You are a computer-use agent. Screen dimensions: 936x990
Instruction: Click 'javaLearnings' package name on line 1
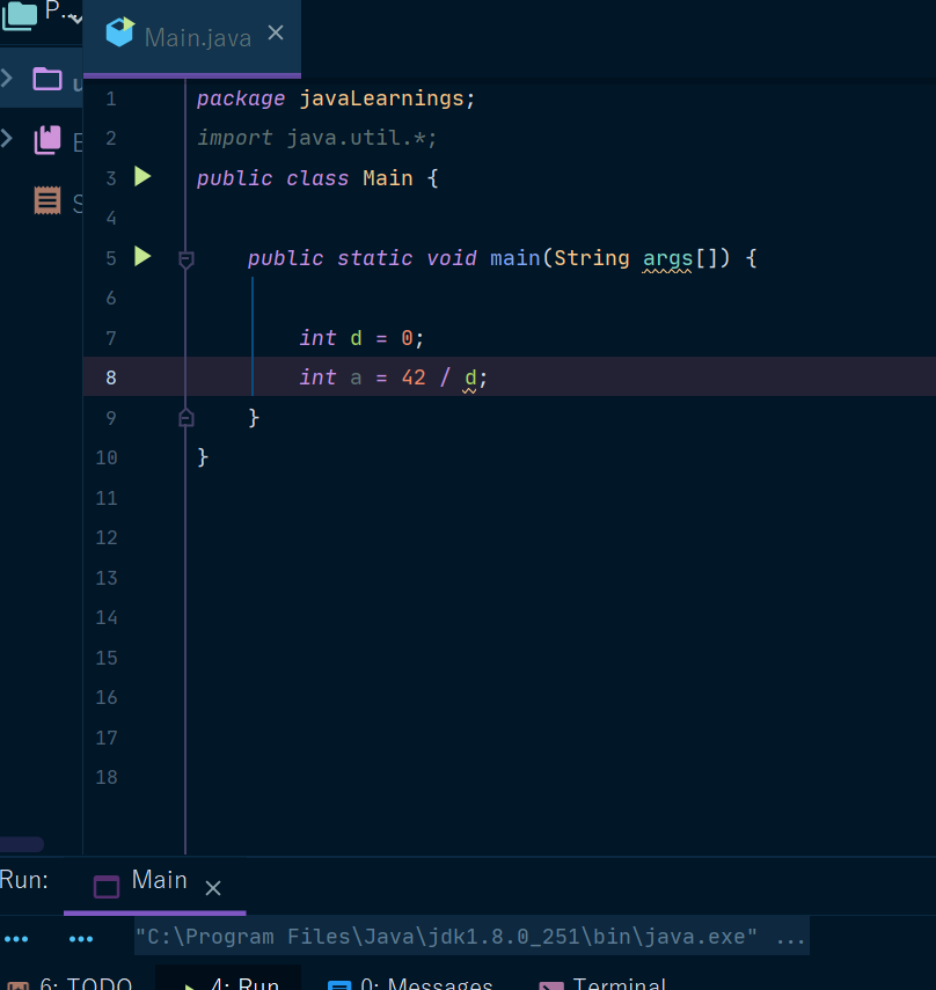381,98
